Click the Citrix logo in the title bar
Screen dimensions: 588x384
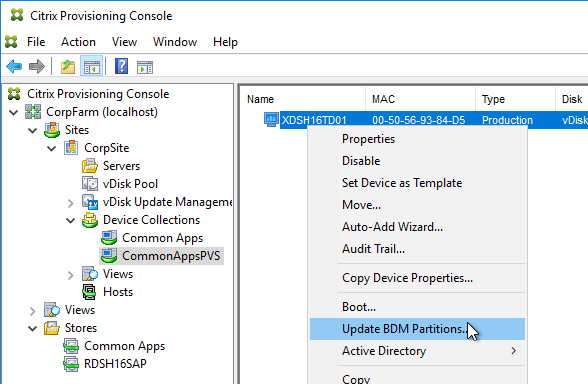pyautogui.click(x=17, y=15)
